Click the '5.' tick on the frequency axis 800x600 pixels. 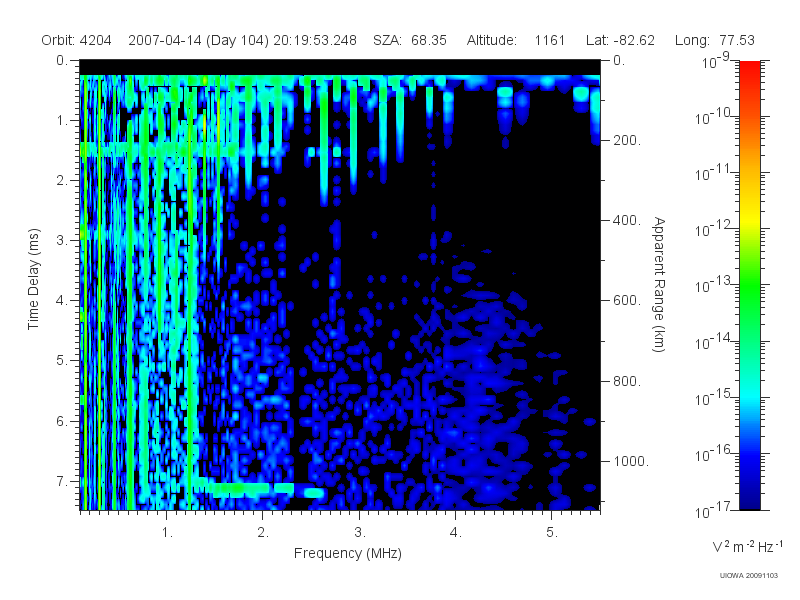(552, 533)
